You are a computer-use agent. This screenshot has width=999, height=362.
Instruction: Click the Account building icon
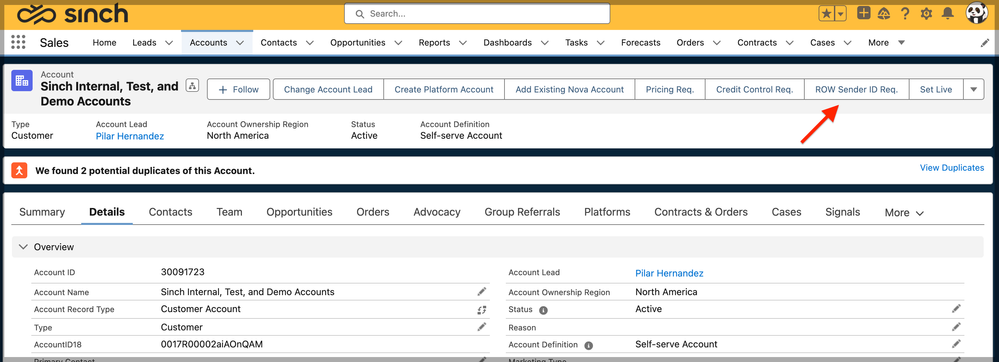pos(22,81)
